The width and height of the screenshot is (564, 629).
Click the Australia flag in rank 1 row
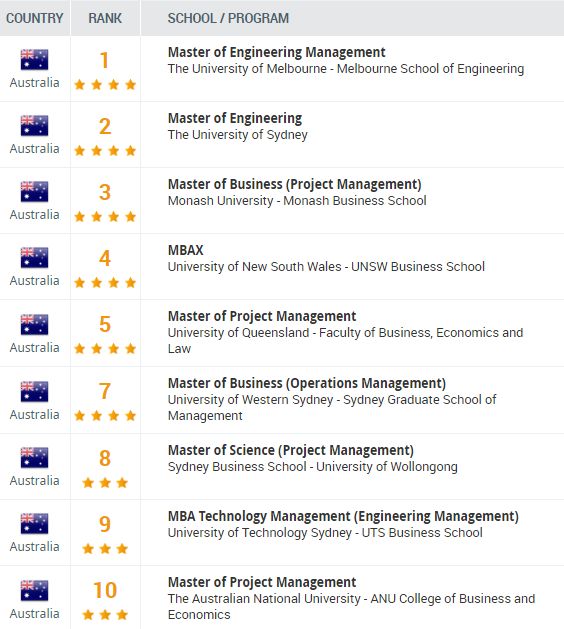coord(34,60)
